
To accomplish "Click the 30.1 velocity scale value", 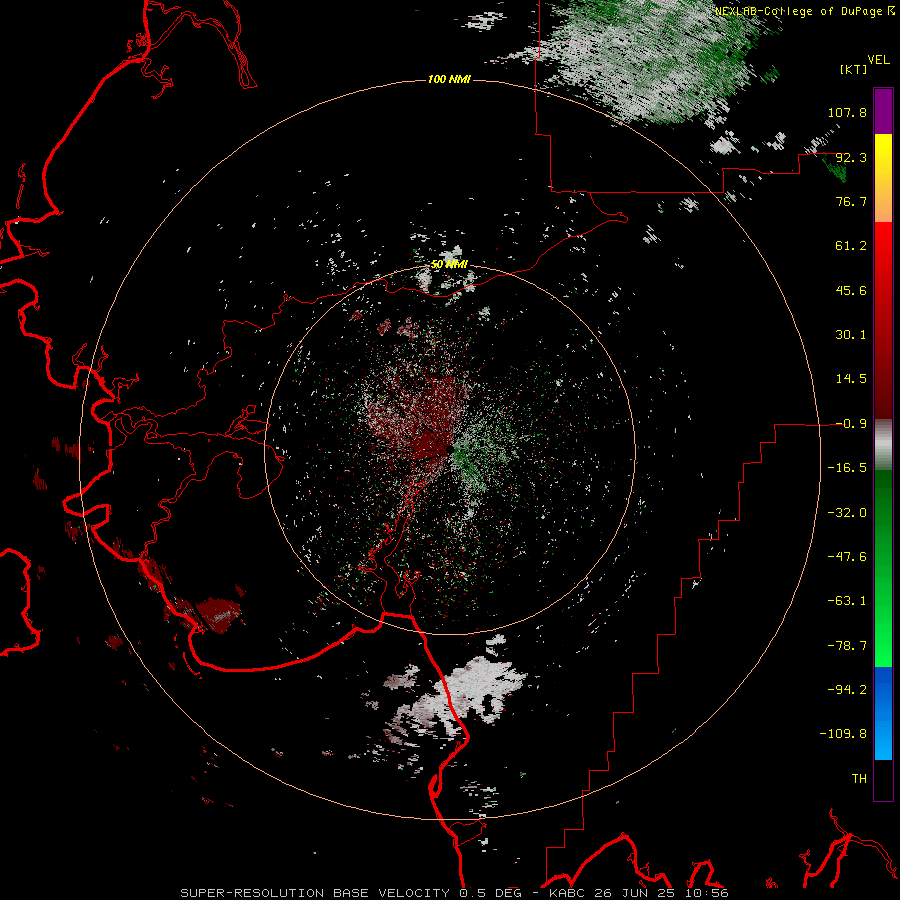I will (x=851, y=335).
